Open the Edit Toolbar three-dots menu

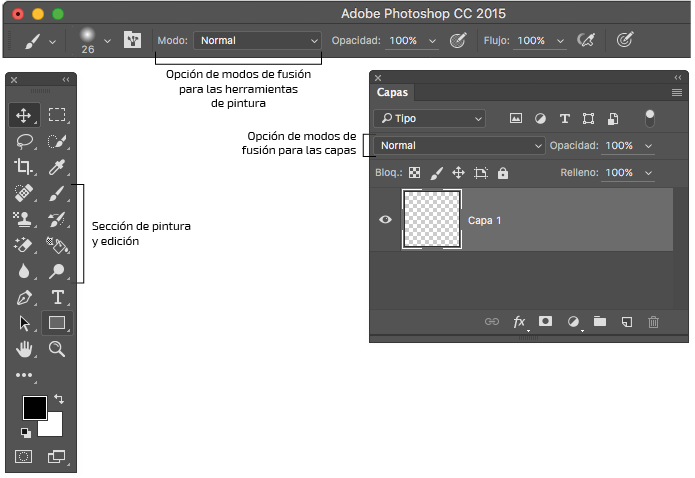[24, 375]
